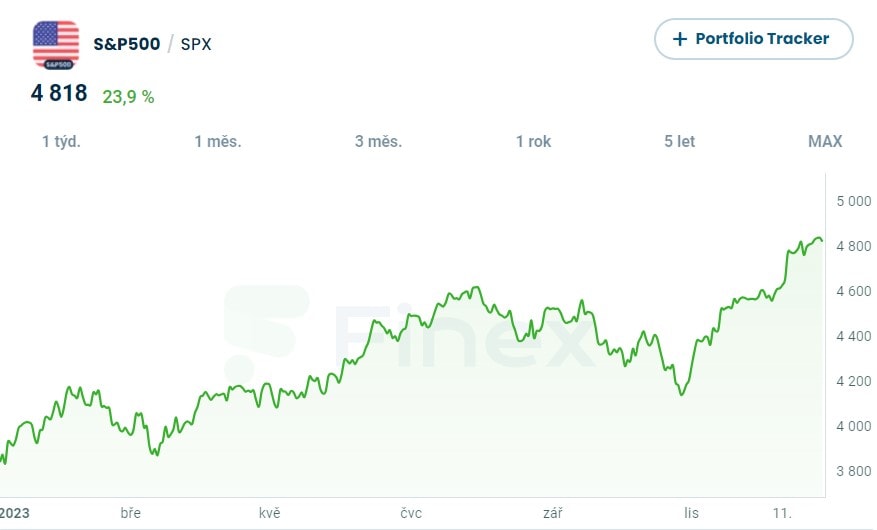Click the 5 000 price axis label
This screenshot has height=530, width=877.
pyautogui.click(x=854, y=201)
